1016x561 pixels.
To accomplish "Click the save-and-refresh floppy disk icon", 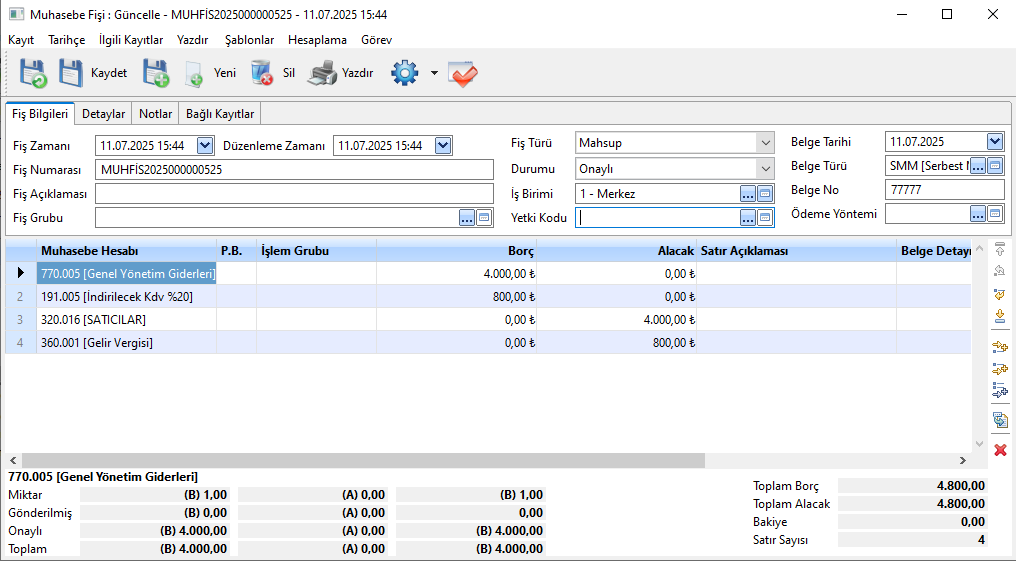I will 32,73.
